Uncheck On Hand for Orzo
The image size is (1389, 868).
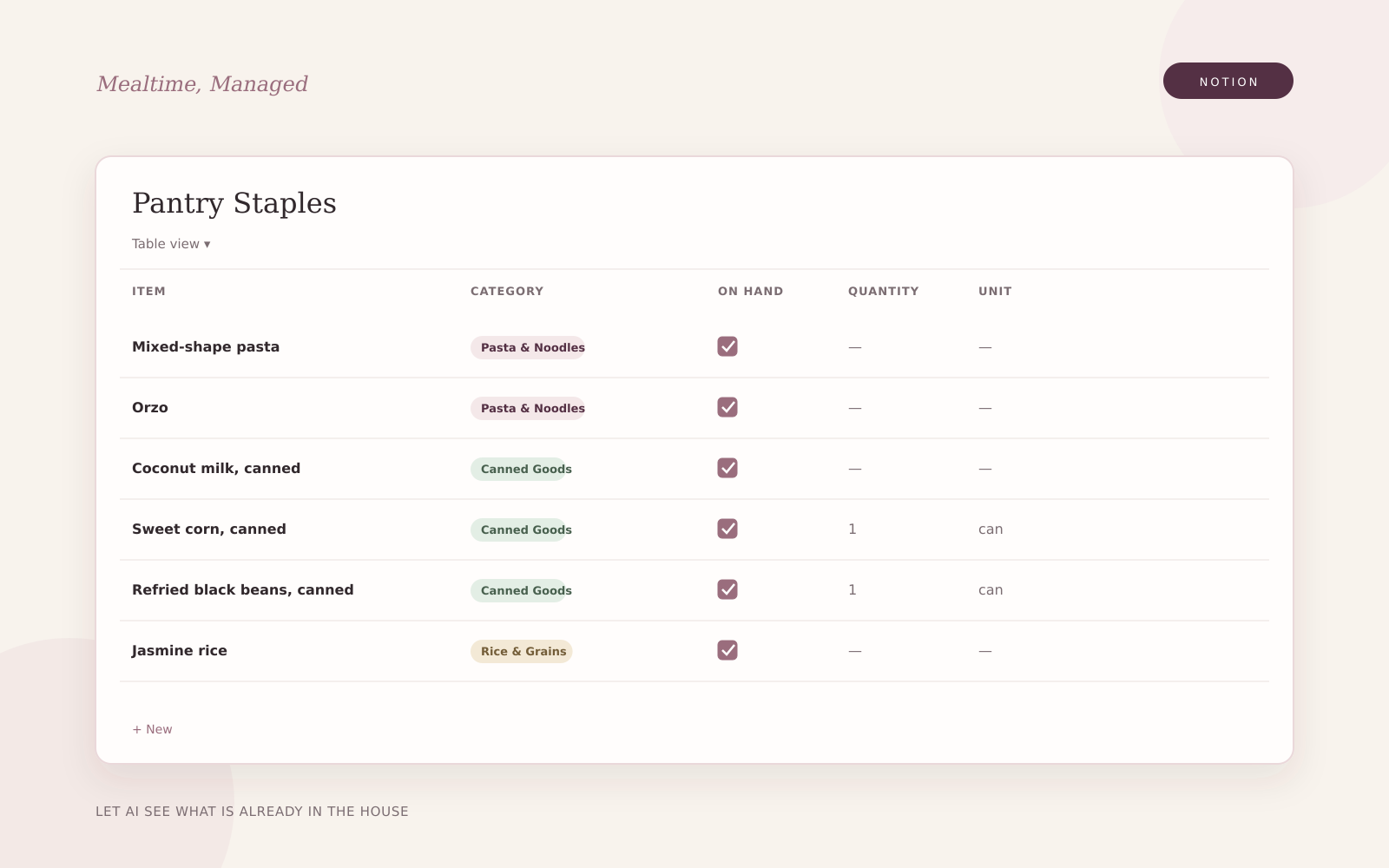click(x=727, y=407)
